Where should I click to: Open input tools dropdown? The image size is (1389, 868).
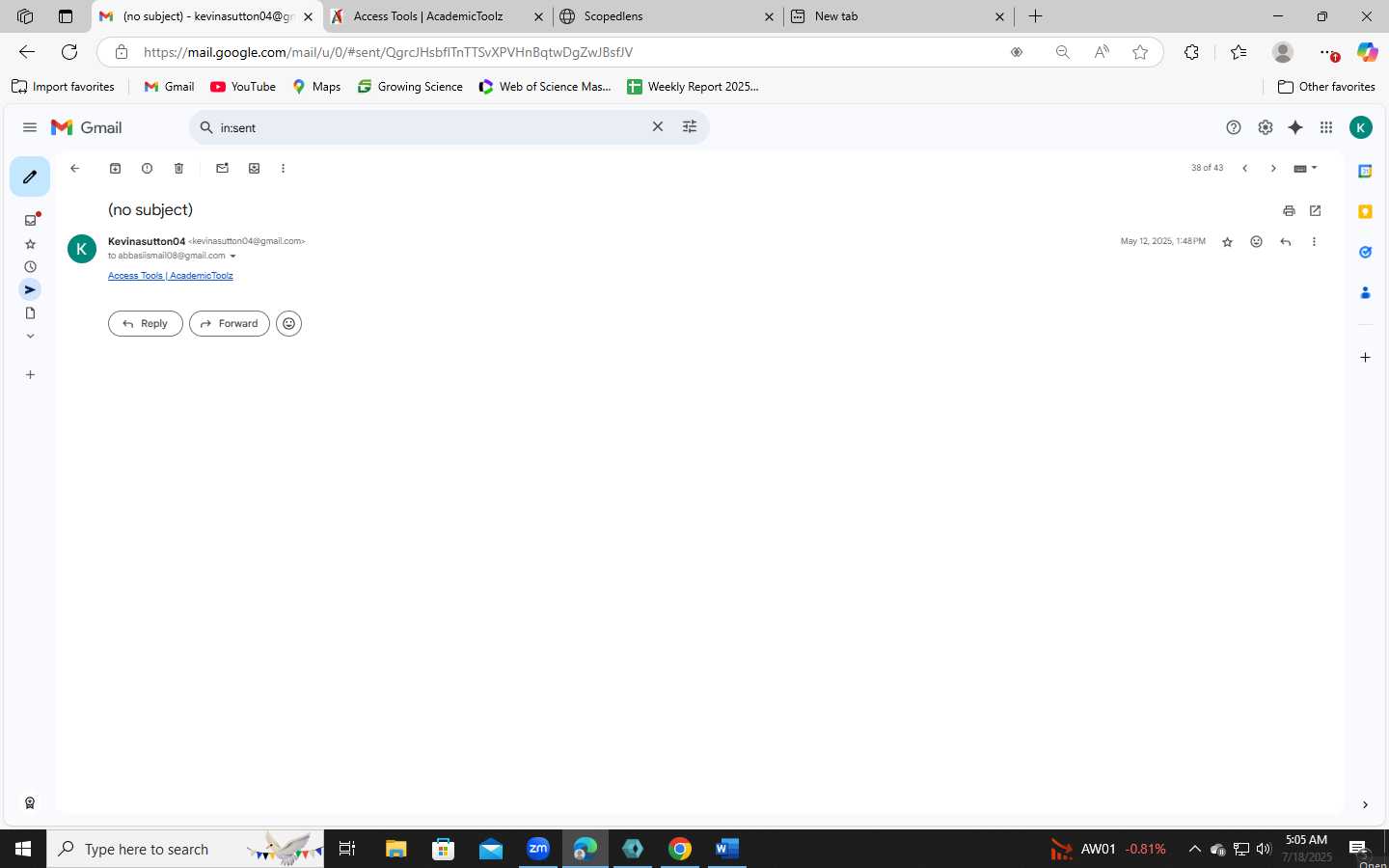click(x=1305, y=169)
